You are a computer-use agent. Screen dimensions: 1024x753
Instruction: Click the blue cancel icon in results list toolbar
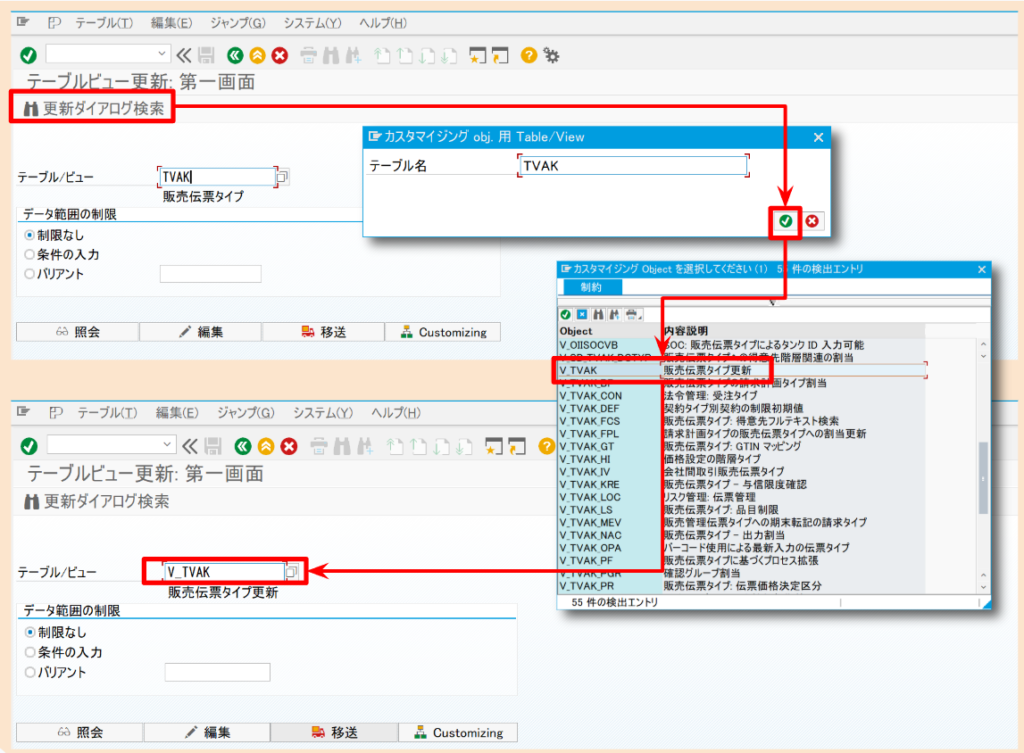(581, 315)
